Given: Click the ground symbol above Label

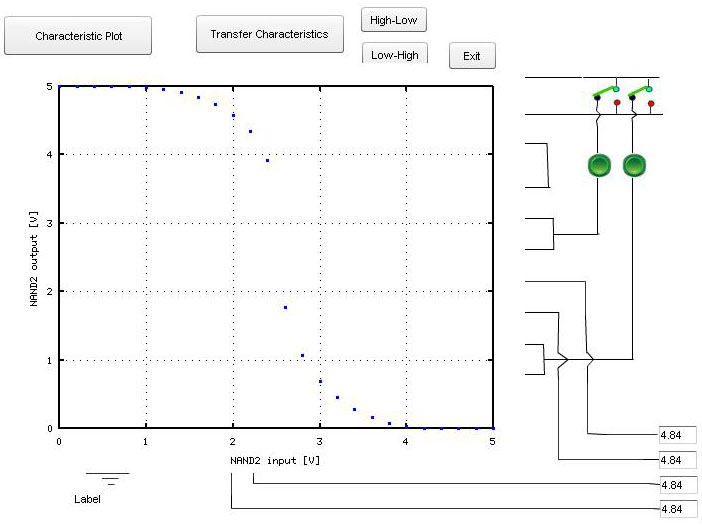Looking at the screenshot, I should (108, 479).
